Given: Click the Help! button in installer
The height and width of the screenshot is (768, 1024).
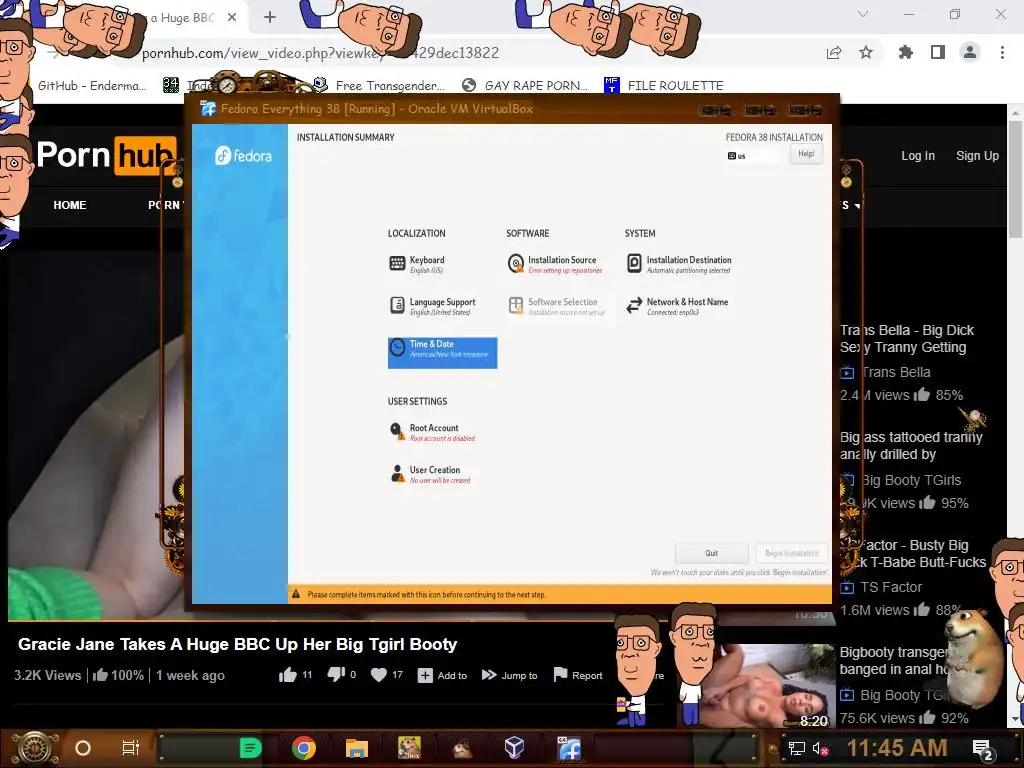Looking at the screenshot, I should 806,154.
